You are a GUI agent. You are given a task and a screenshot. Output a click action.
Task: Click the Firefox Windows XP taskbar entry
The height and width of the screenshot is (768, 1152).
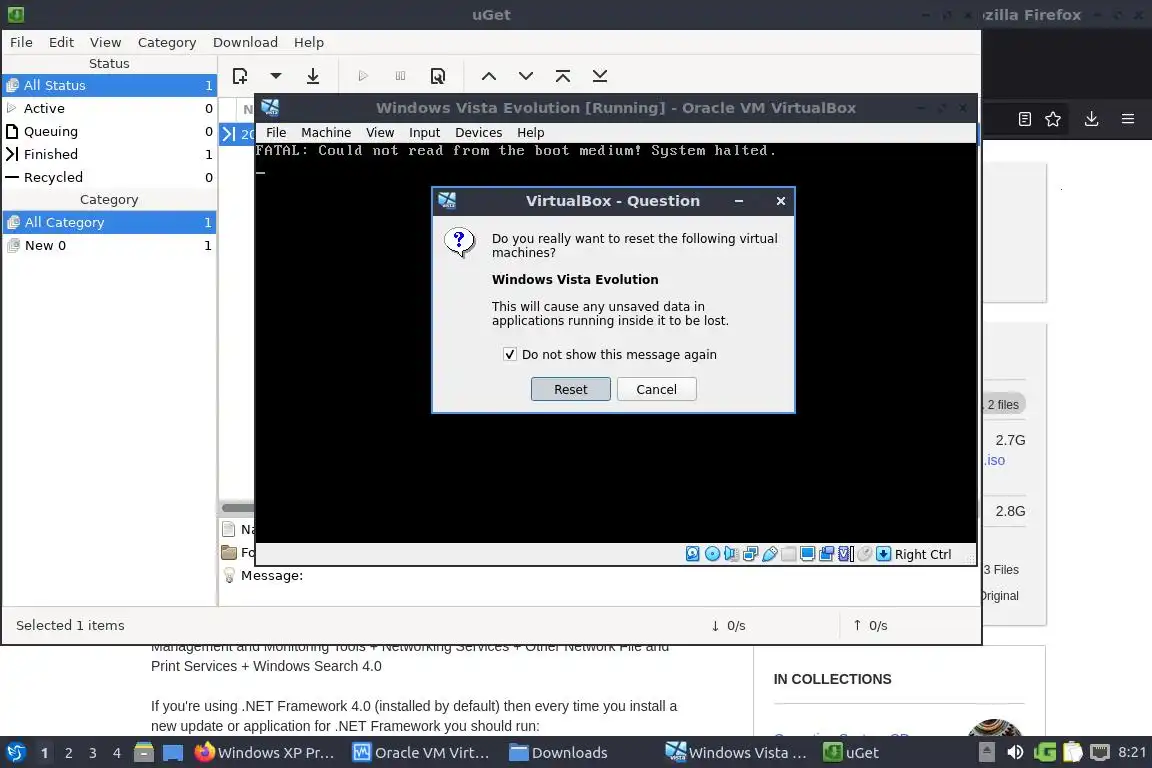click(264, 753)
